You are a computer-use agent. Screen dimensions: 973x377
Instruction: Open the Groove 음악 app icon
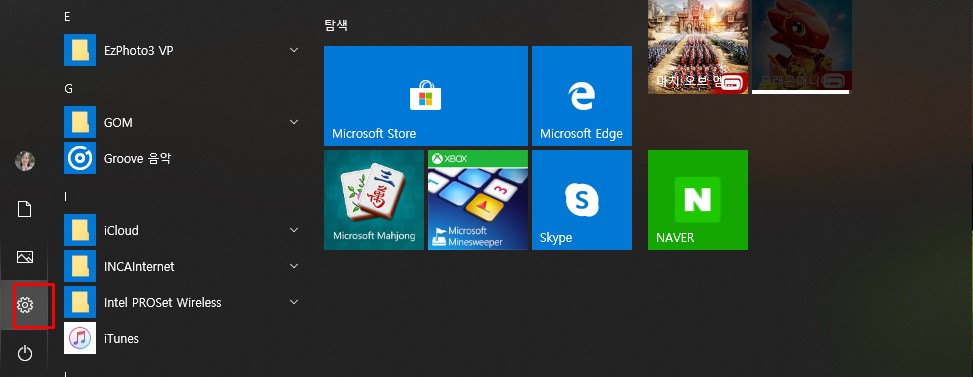(x=80, y=158)
